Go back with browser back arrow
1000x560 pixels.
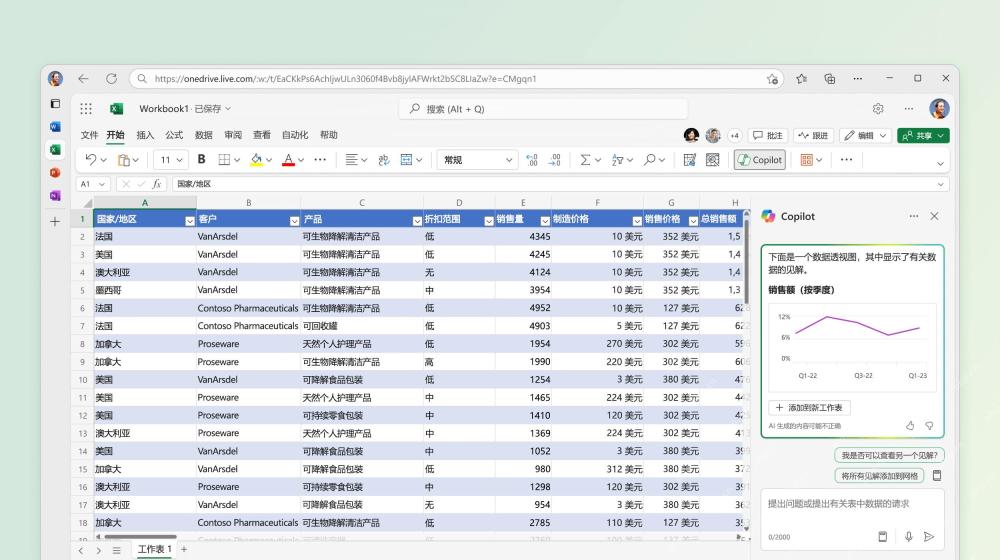[x=83, y=78]
